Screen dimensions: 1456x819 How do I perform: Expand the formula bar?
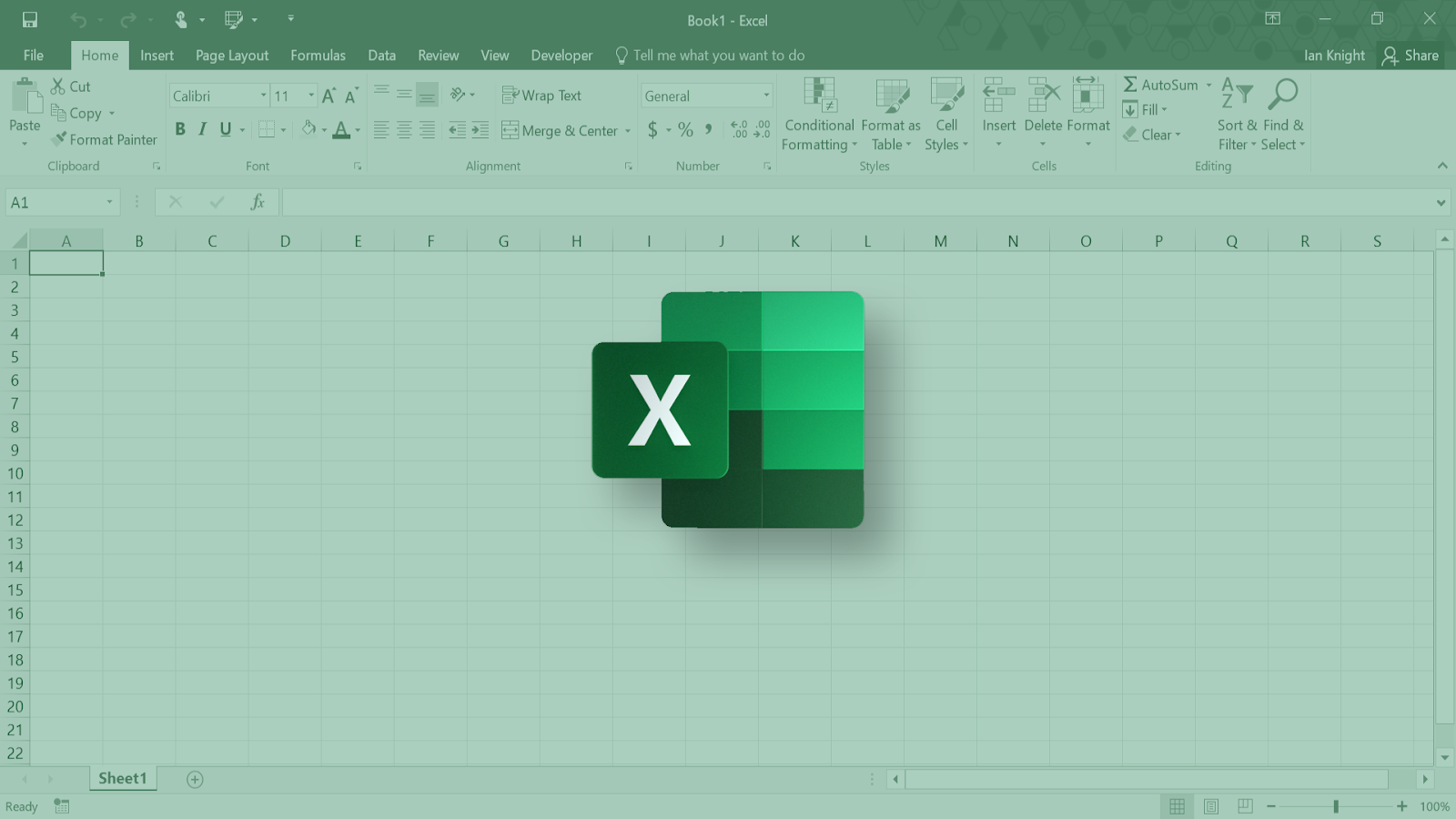(x=1441, y=202)
